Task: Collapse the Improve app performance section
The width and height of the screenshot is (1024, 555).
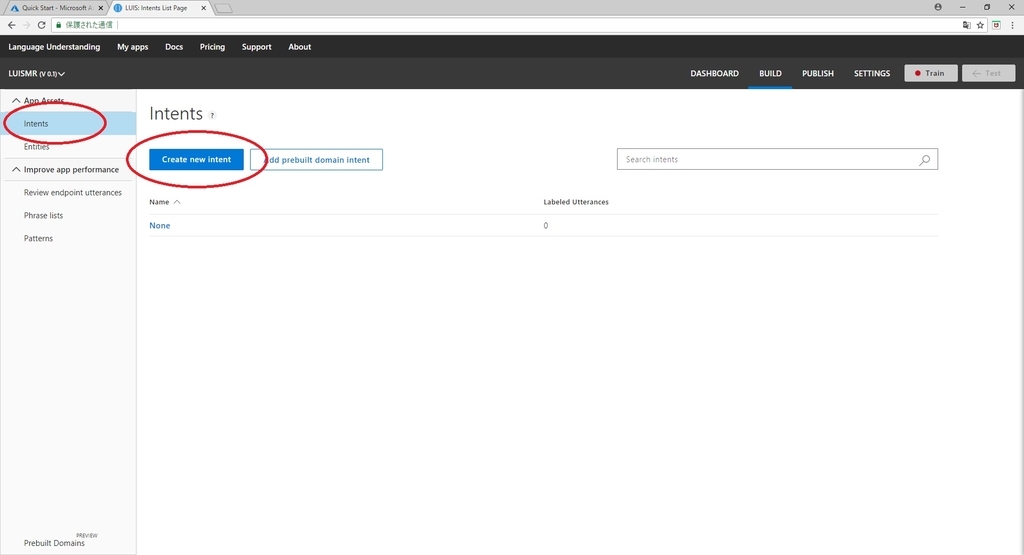Action: tap(16, 169)
